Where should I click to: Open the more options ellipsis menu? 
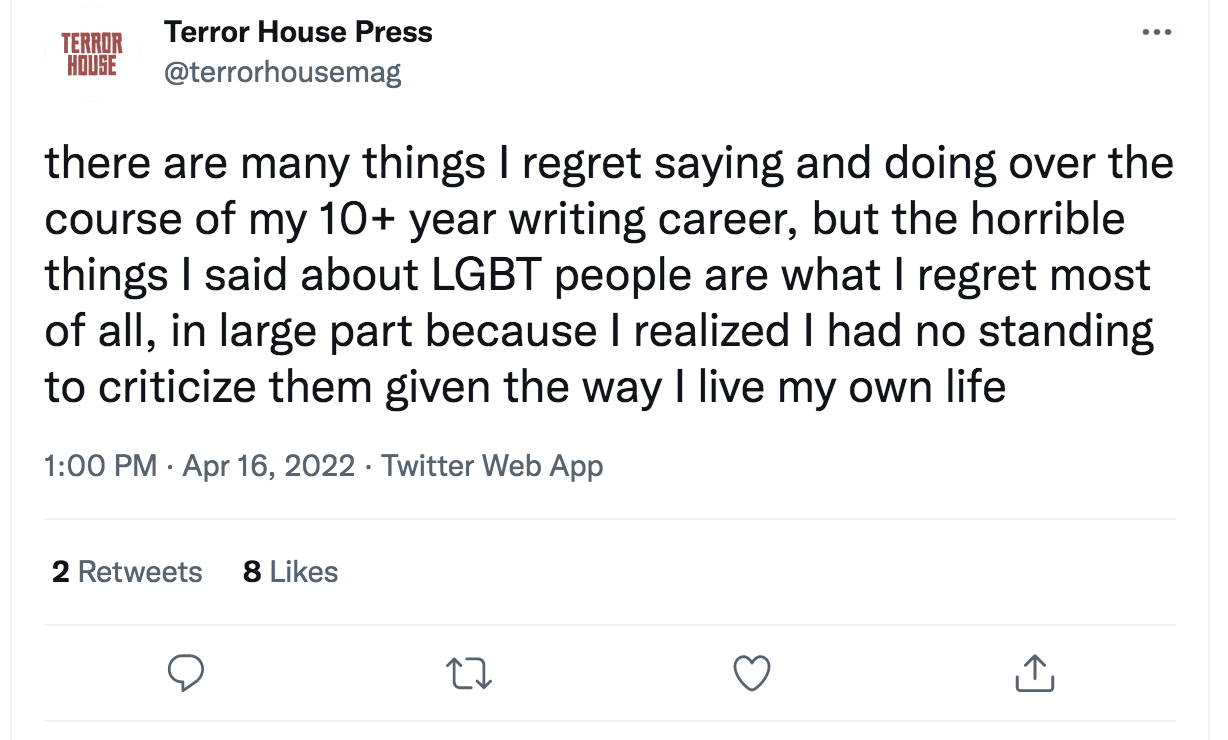tap(1155, 33)
